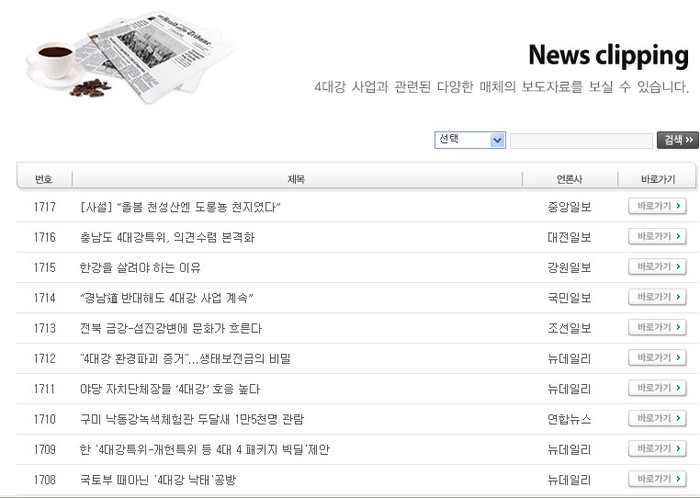This screenshot has width=700, height=498.
Task: Click the News clipping heading
Action: [608, 56]
